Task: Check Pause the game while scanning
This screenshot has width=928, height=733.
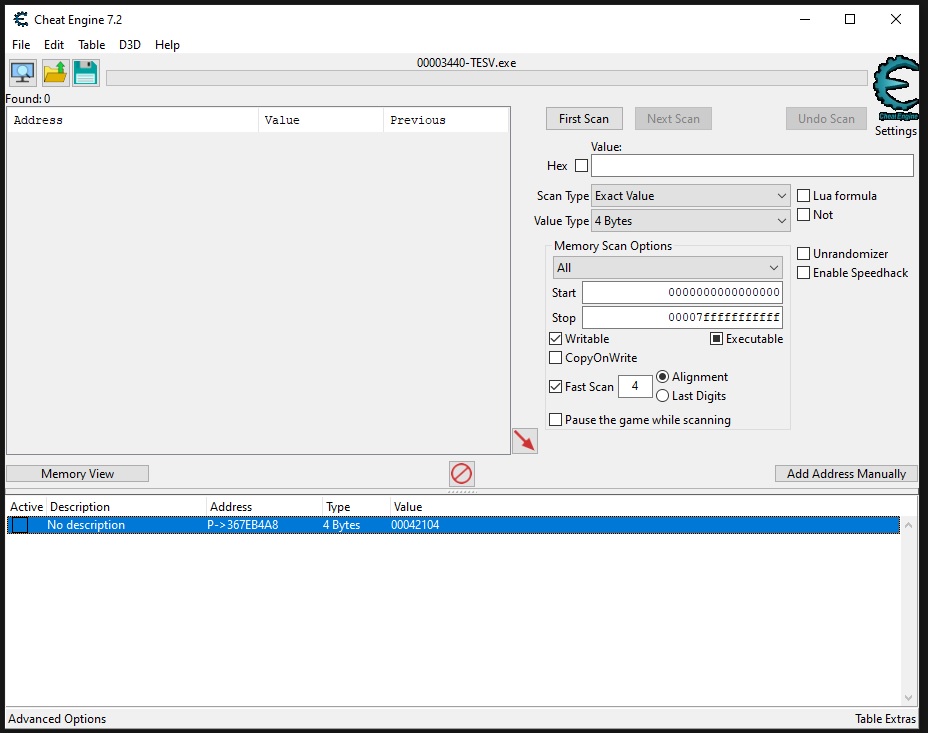Action: click(x=555, y=419)
